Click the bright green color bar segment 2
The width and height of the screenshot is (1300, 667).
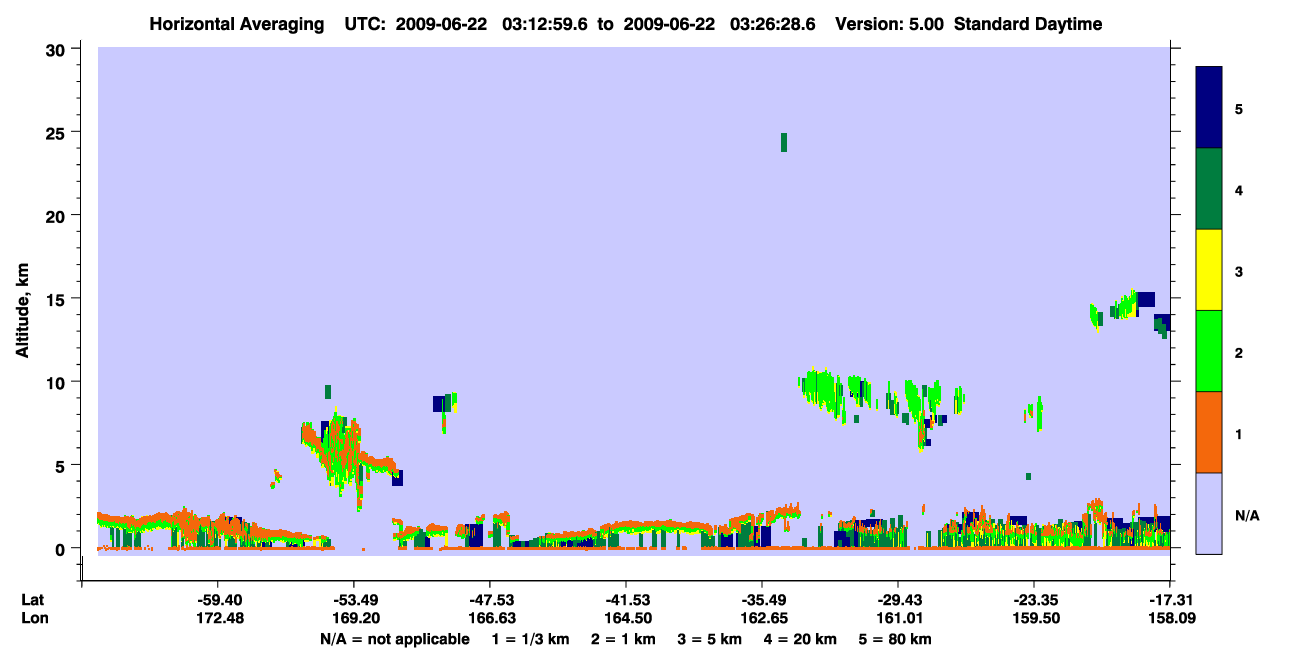pyautogui.click(x=1209, y=351)
